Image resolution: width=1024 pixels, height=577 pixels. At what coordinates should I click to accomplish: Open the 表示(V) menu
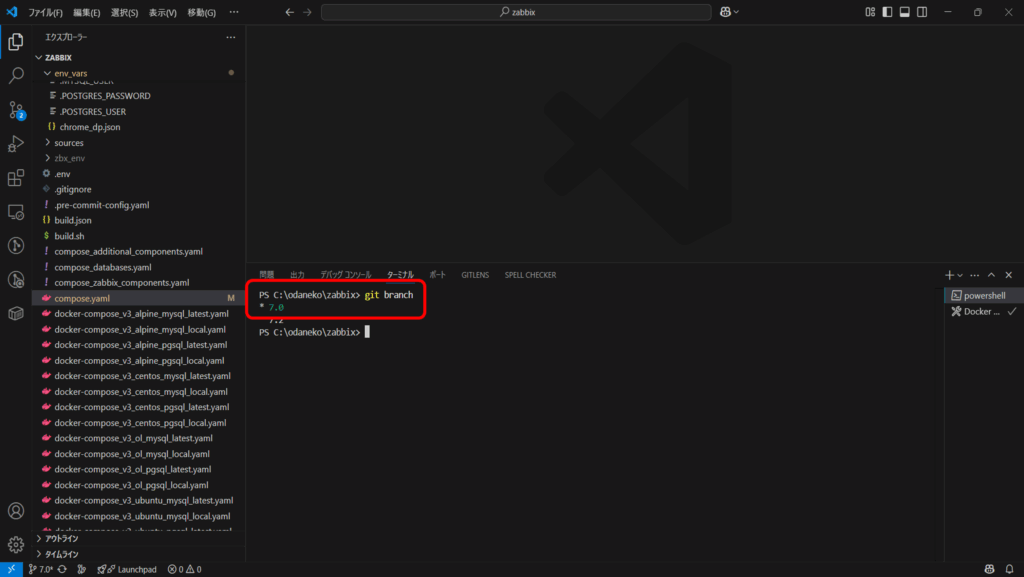point(162,12)
